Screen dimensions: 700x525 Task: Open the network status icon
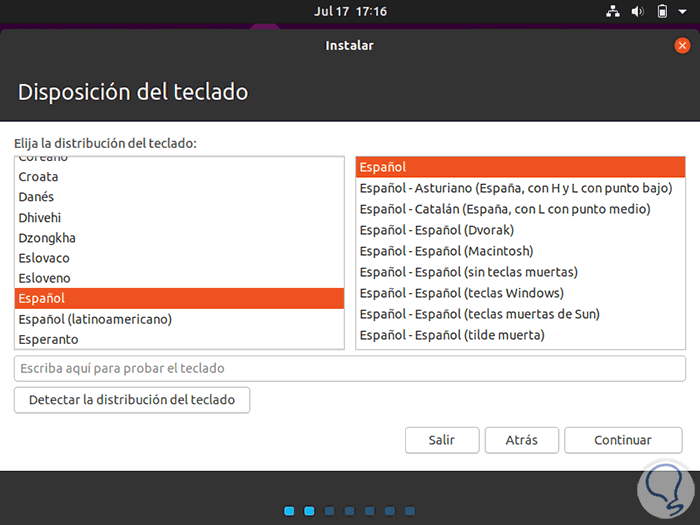click(612, 11)
